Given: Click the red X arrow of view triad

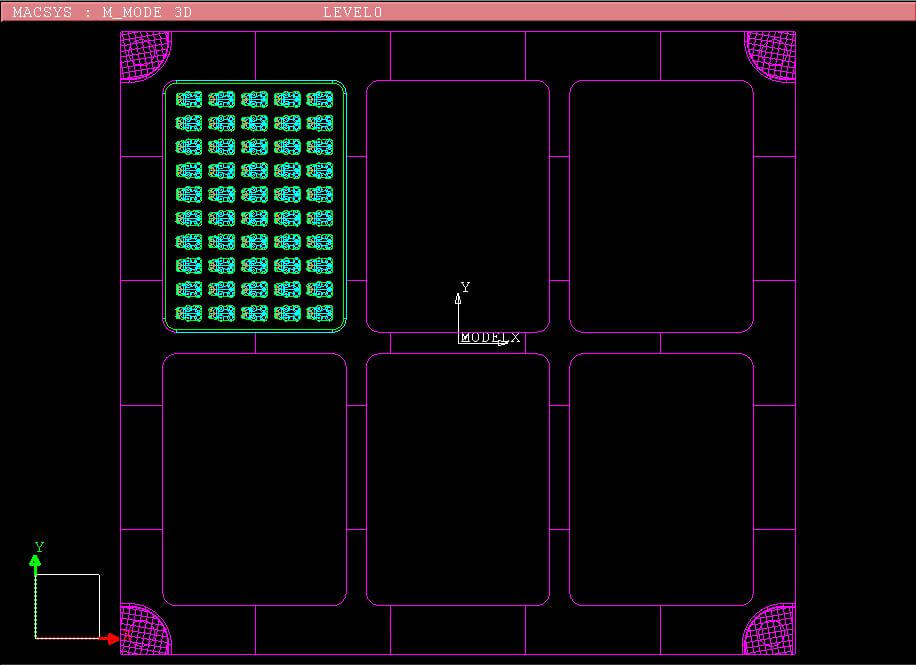Looking at the screenshot, I should tap(109, 639).
